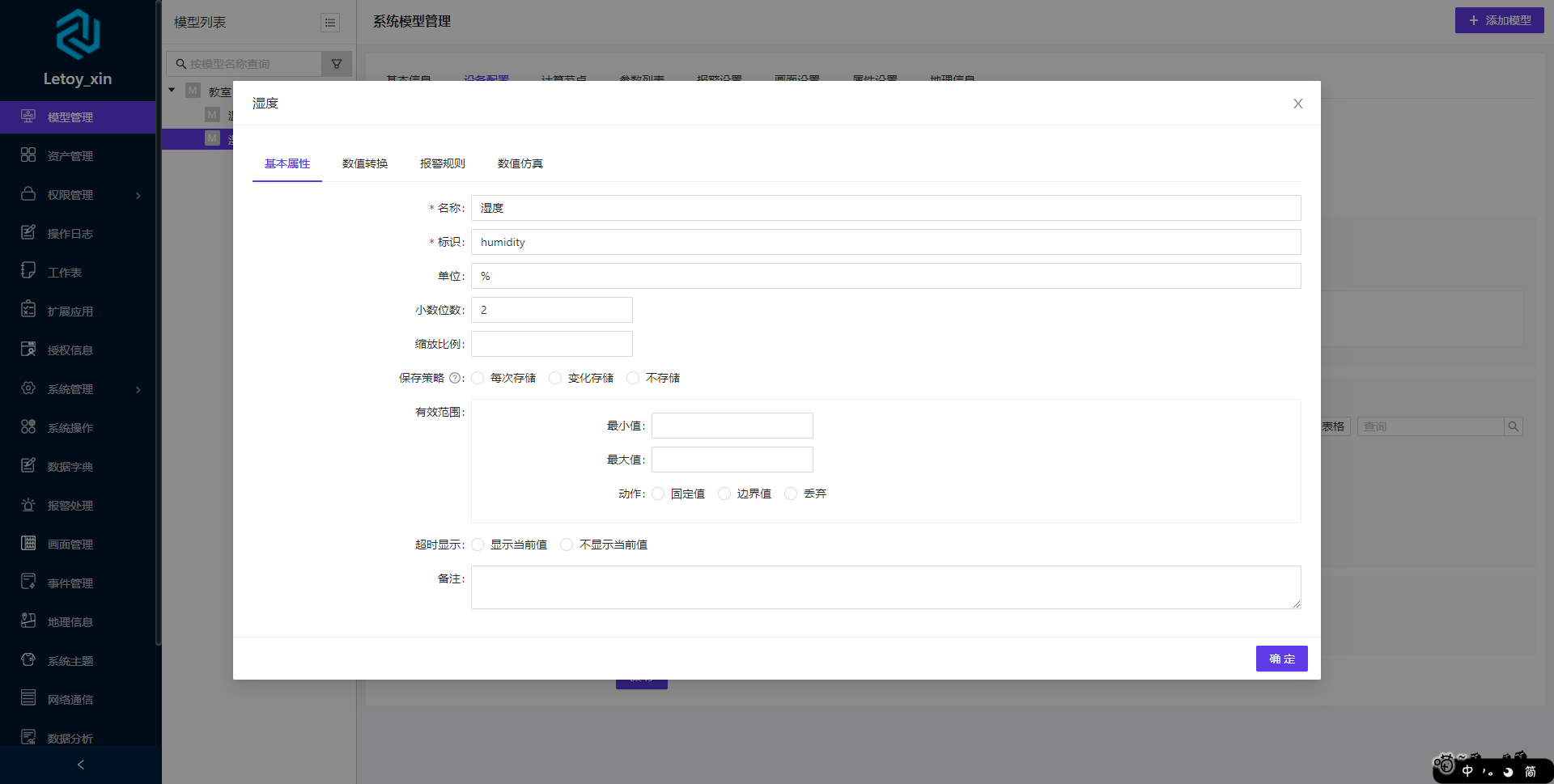Viewport: 1554px width, 784px height.
Task: Open 网络通信 sidebar icon
Action: tap(28, 698)
